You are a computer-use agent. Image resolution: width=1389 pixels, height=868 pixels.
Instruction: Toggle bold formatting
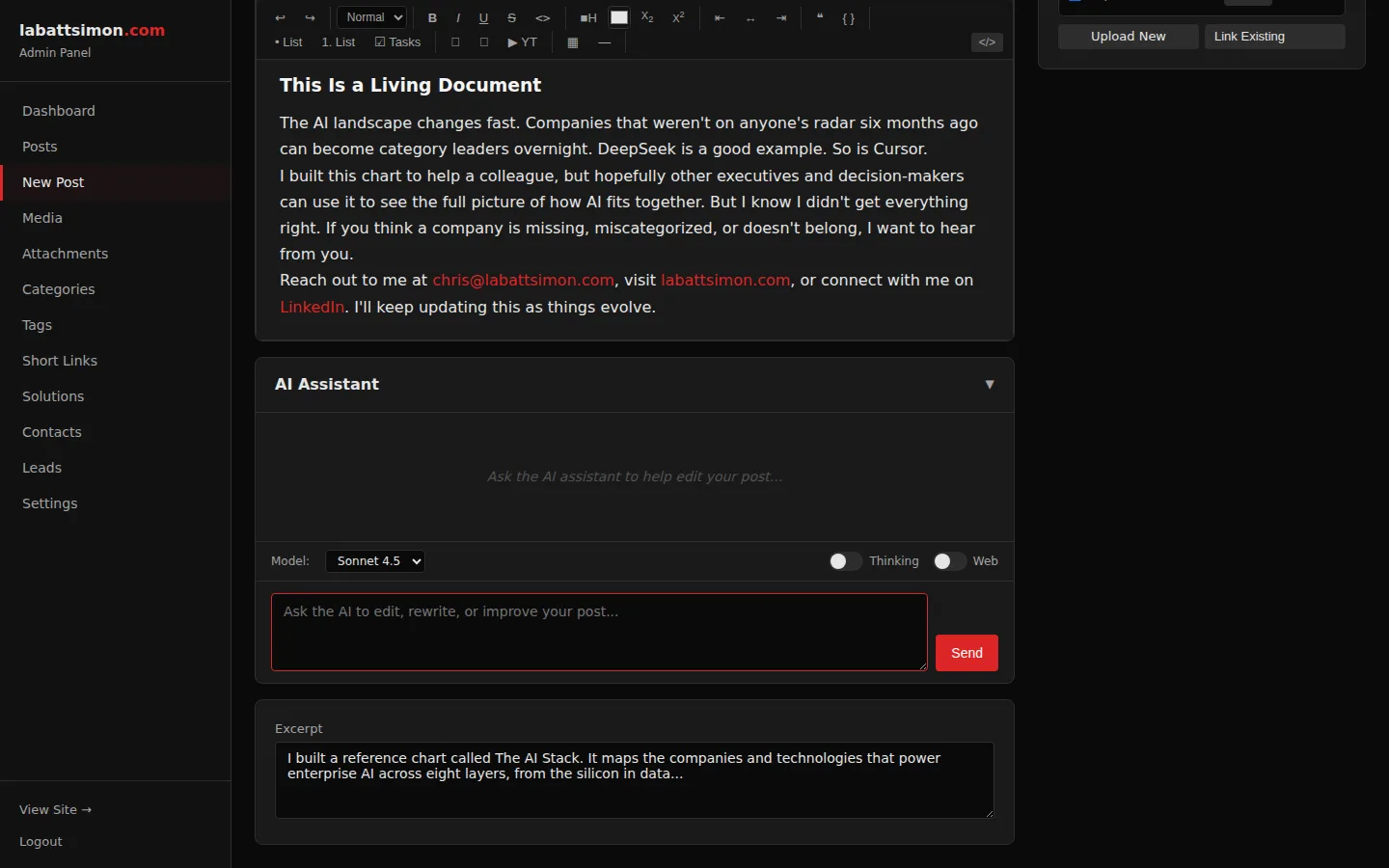tap(432, 17)
